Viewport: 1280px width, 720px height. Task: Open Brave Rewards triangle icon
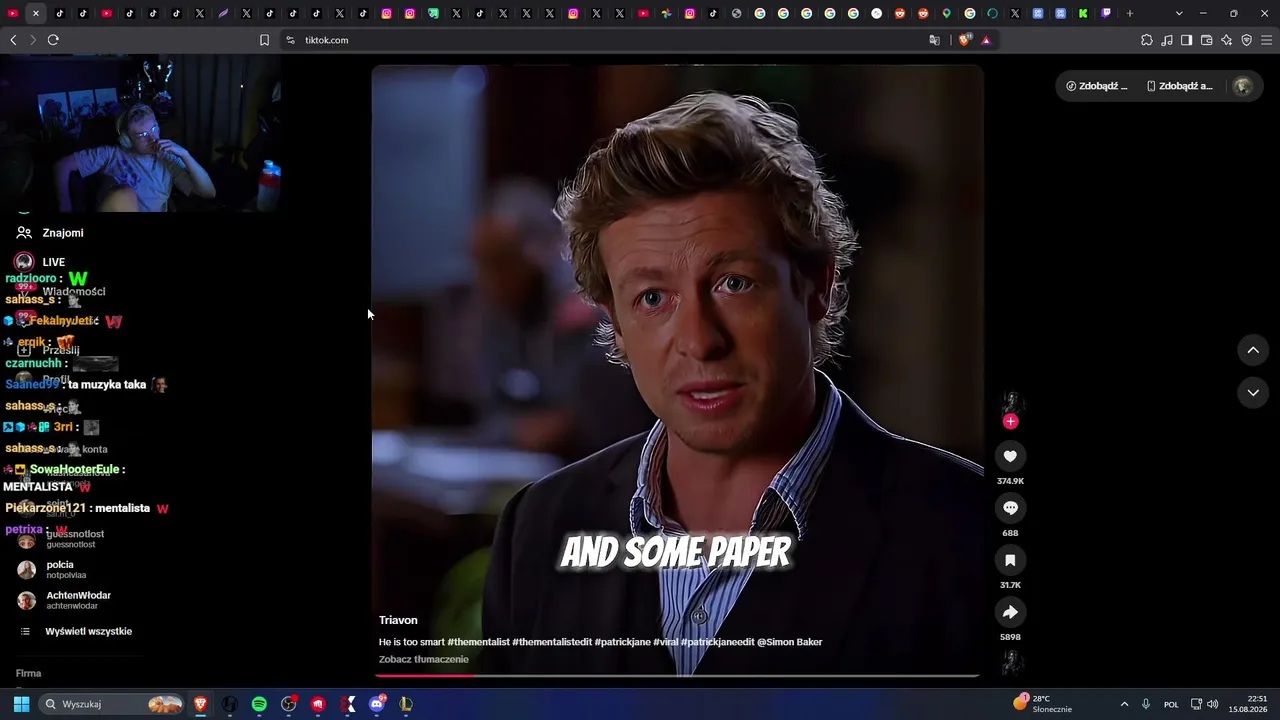click(986, 40)
